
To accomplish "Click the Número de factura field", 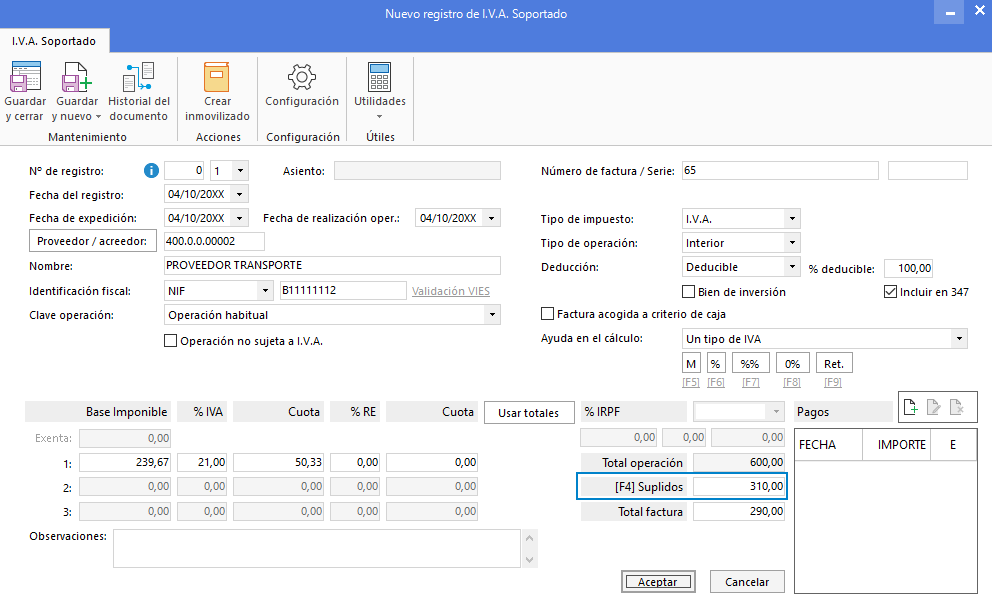I will pos(780,171).
